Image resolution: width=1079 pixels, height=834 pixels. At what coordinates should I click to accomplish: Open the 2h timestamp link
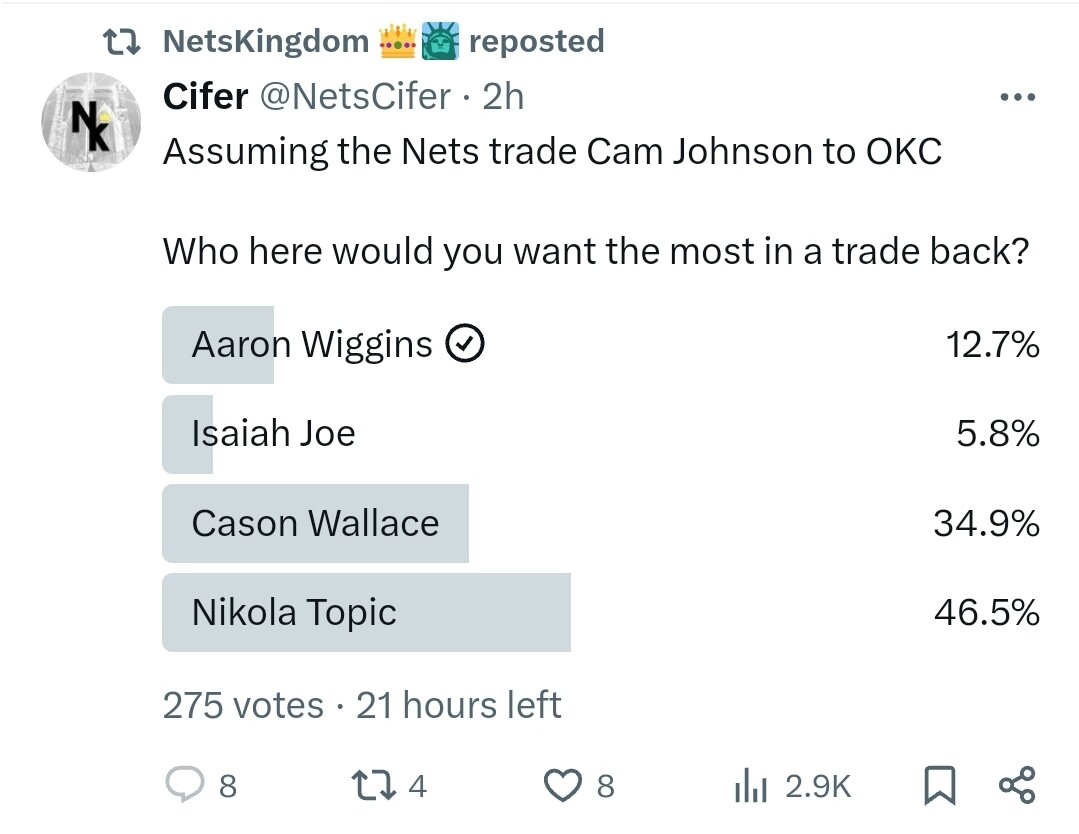[503, 97]
